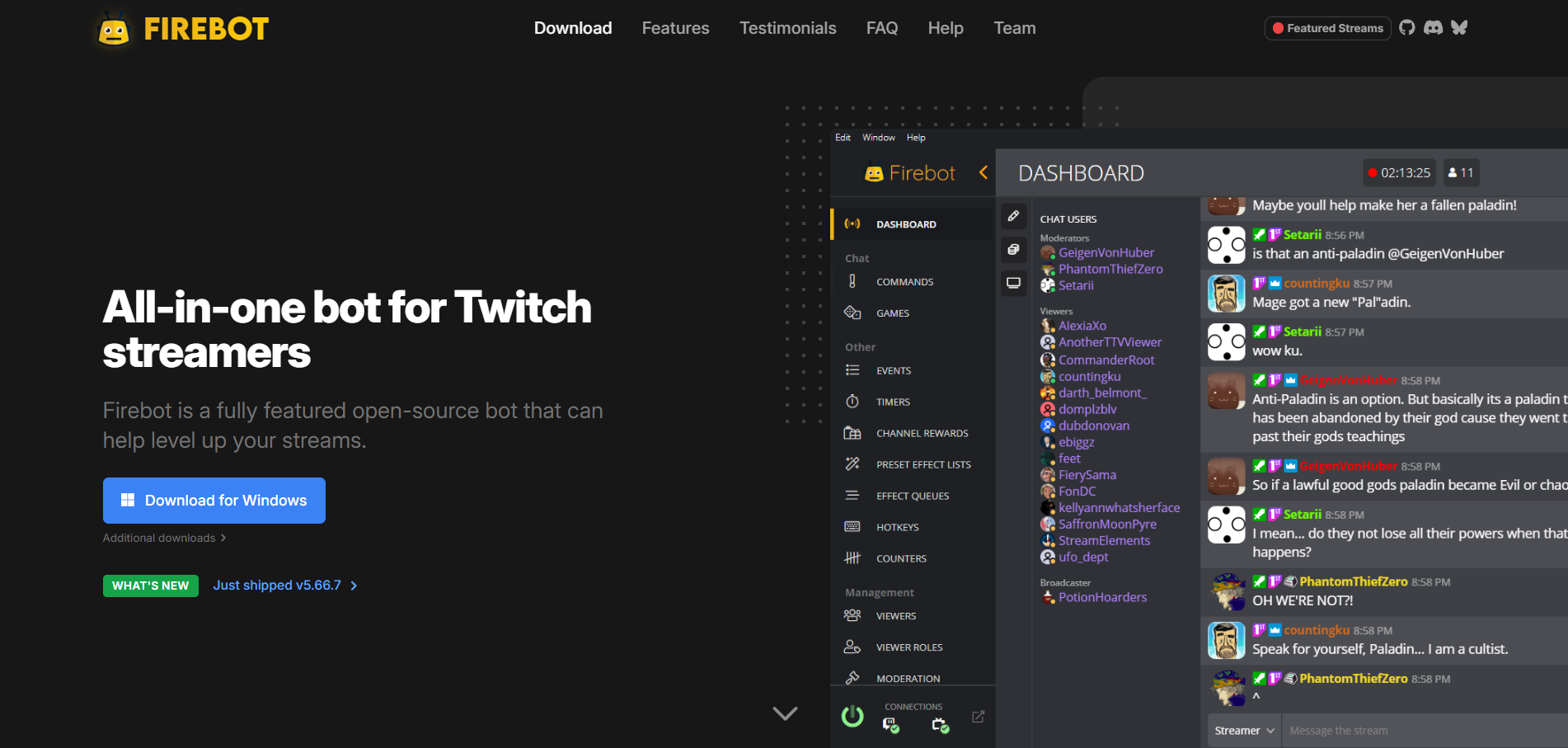Click countingku avatar on Mage message
1568x748 pixels.
coord(1226,294)
